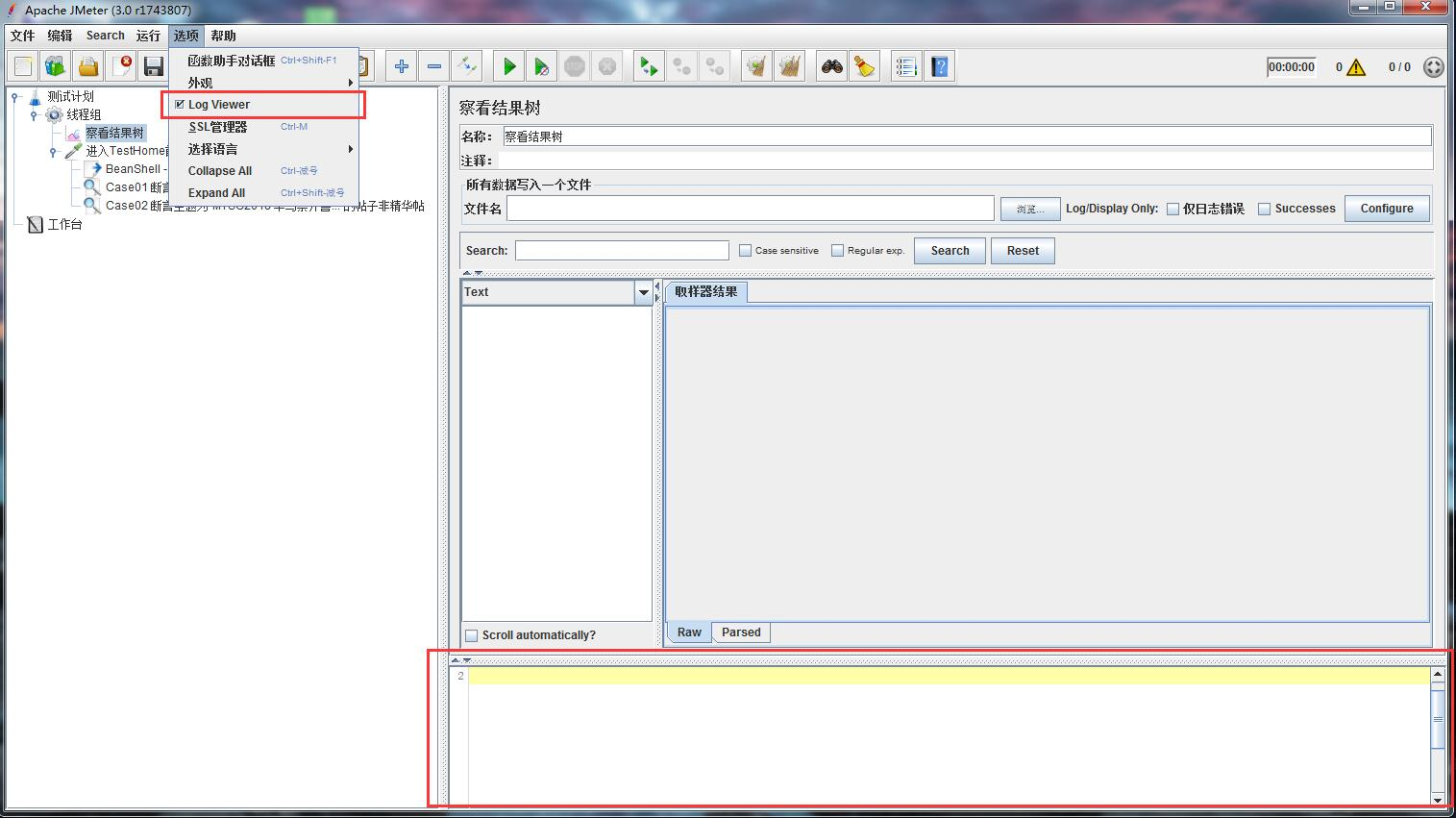Switch to the Raw tab
The height and width of the screenshot is (818, 1456).
689,632
